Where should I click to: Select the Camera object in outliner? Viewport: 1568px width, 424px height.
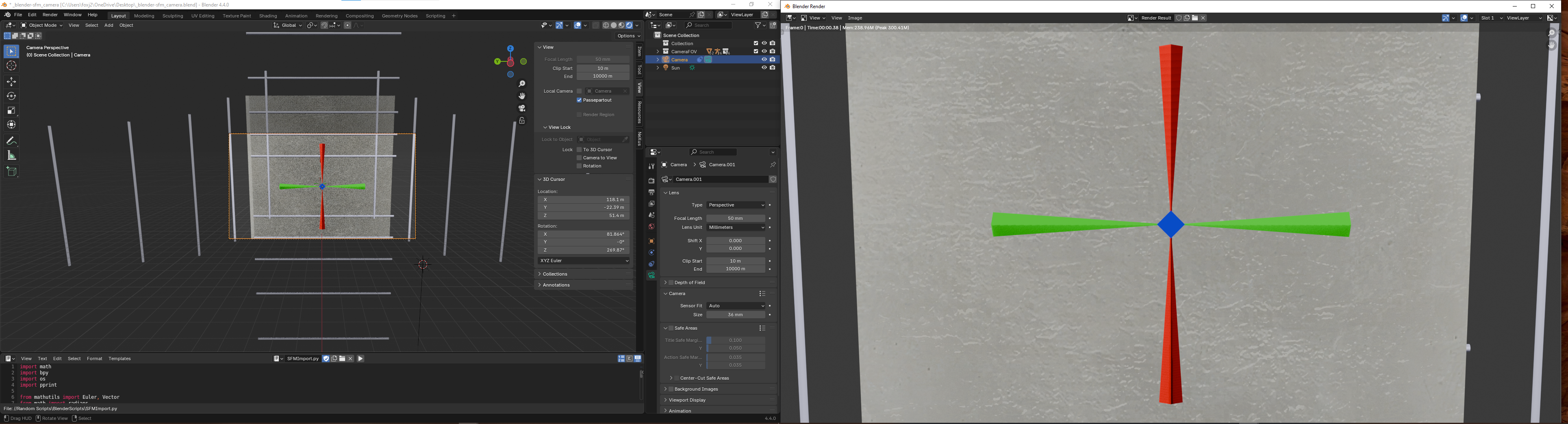point(679,60)
